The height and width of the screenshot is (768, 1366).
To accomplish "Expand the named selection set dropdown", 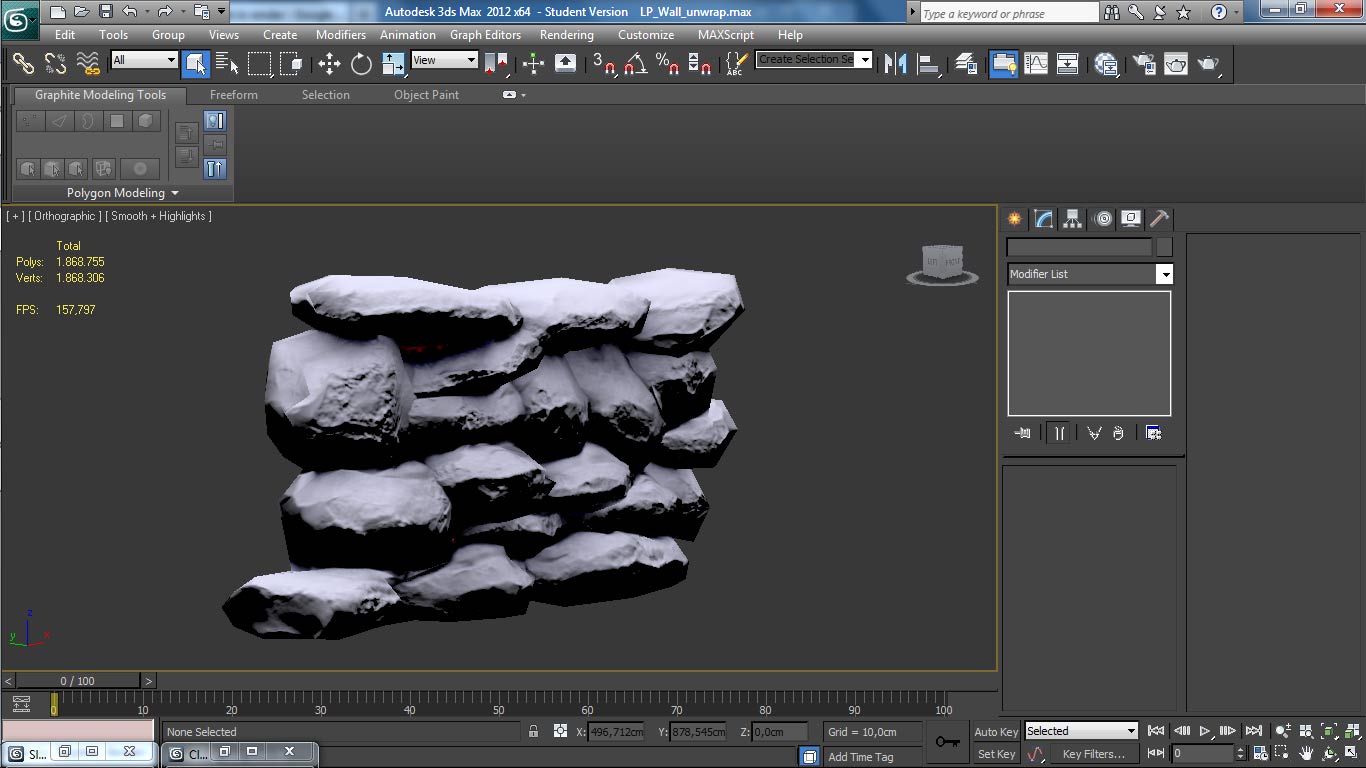I will [x=865, y=59].
